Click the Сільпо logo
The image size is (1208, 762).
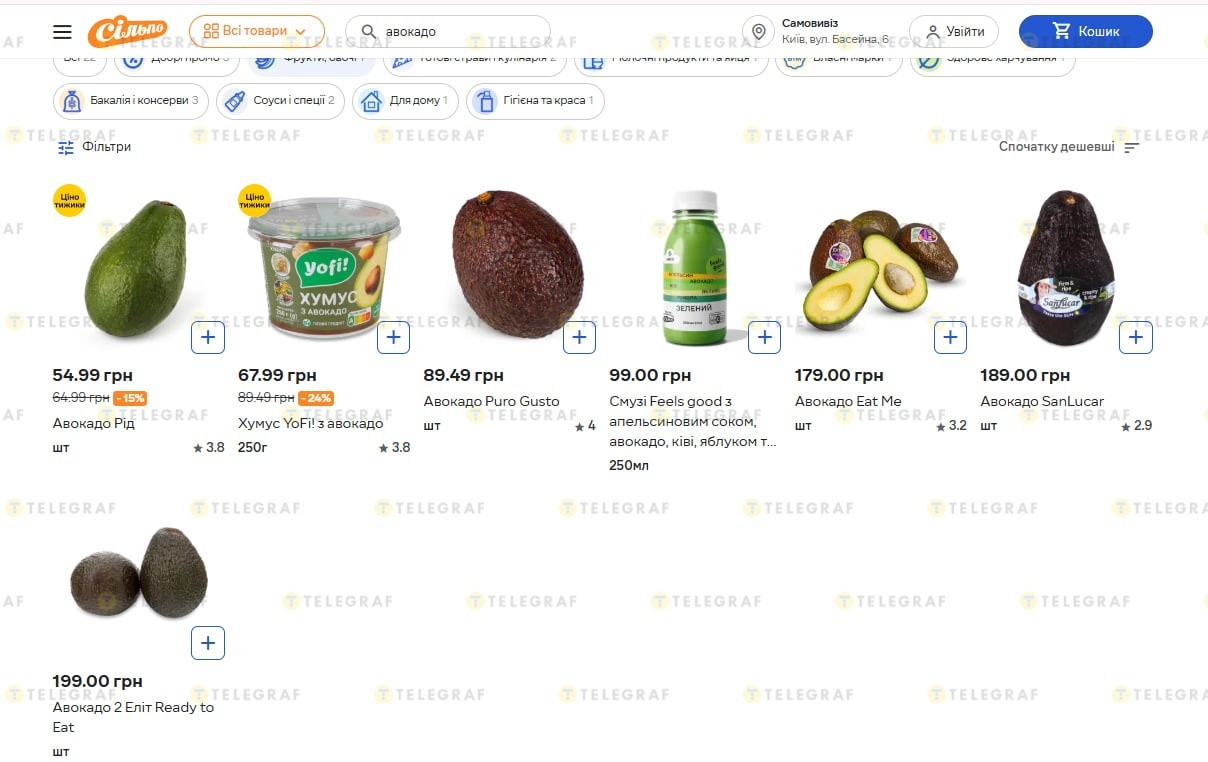127,32
